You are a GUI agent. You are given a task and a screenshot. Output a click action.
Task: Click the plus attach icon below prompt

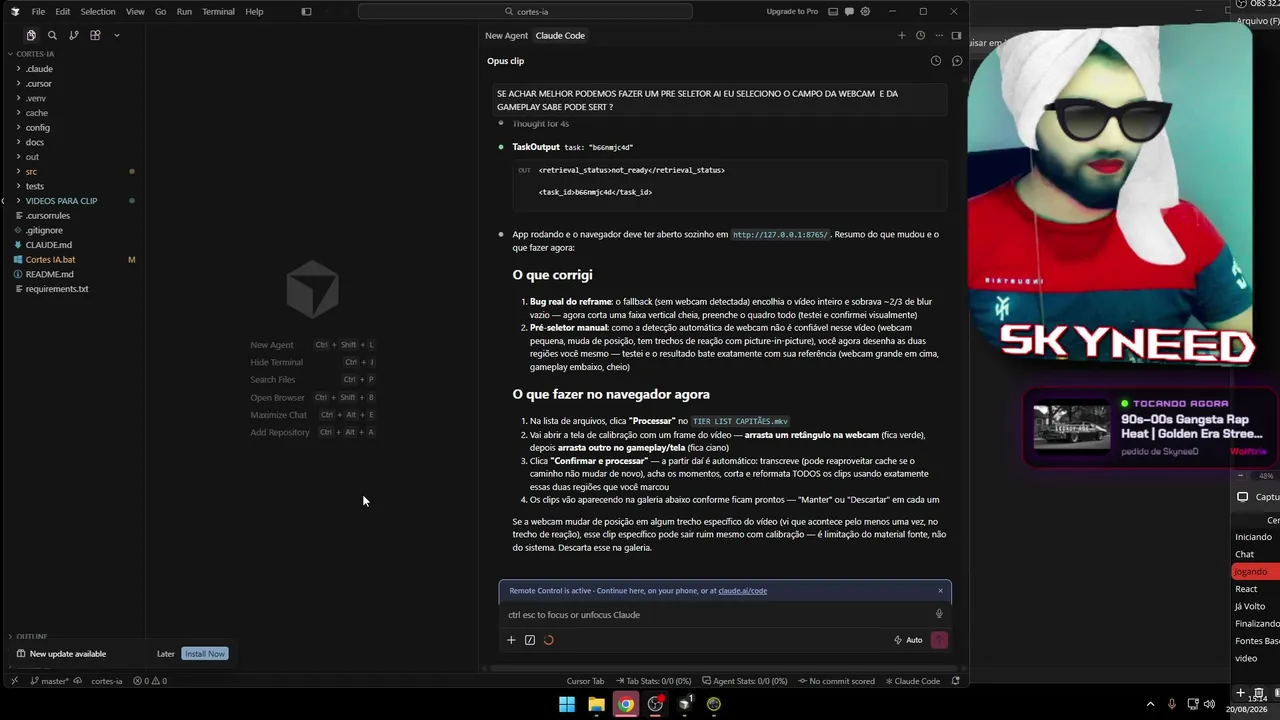pos(511,640)
